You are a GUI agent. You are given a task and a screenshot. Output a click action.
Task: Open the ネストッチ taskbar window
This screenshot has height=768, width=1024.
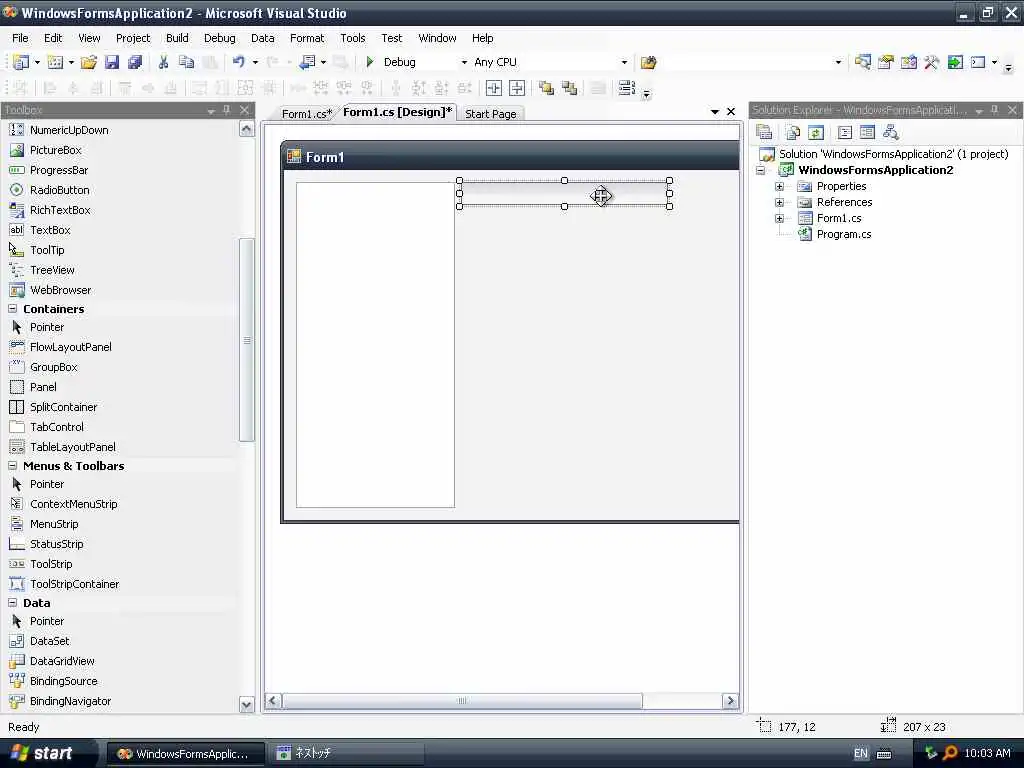[x=346, y=754]
